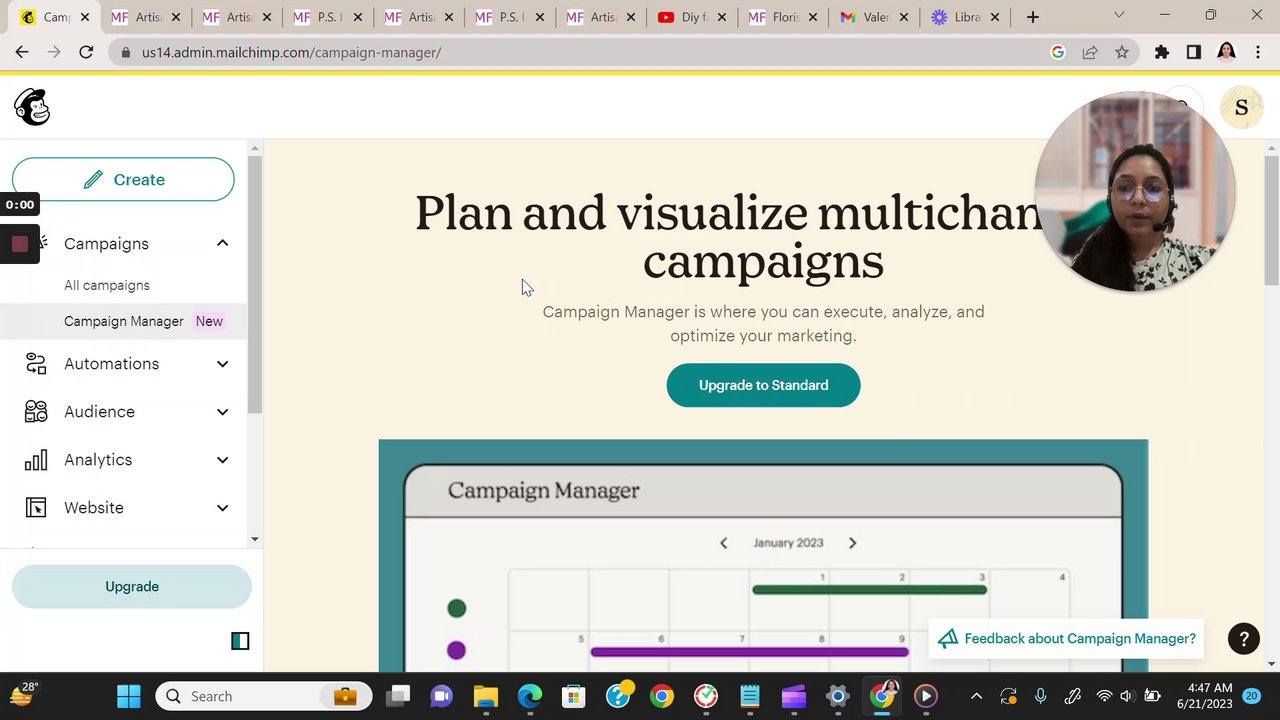
Task: Switch to the Floris tab
Action: click(x=783, y=17)
